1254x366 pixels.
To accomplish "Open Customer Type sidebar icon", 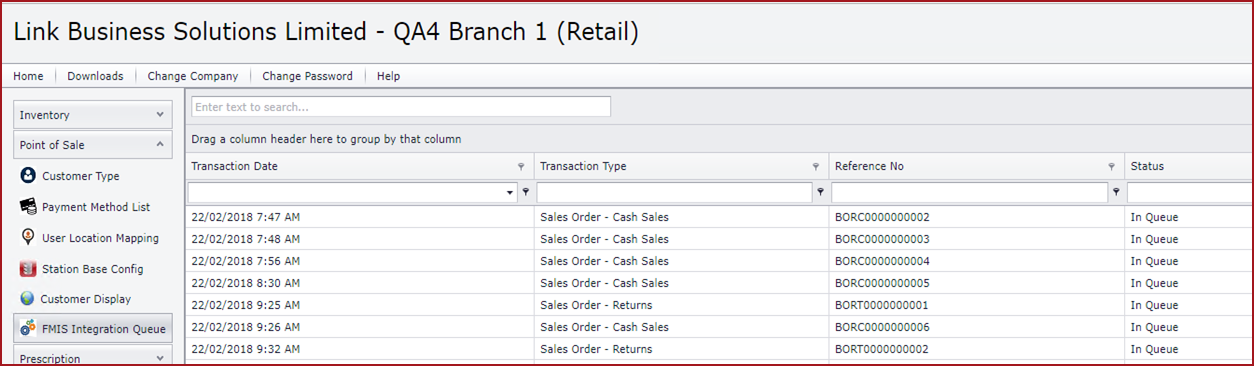I will (x=28, y=176).
